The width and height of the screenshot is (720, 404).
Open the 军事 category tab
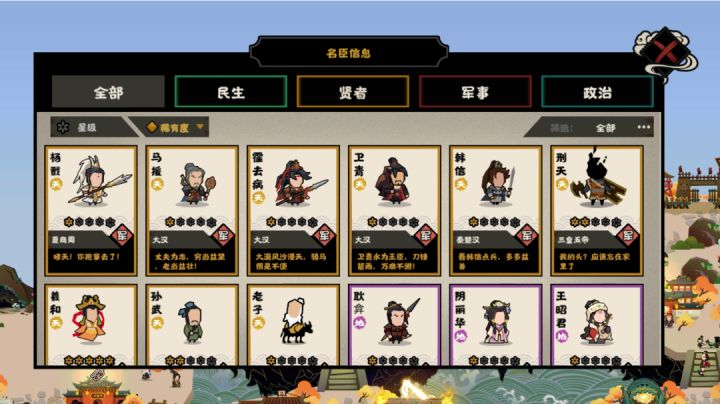(x=475, y=92)
